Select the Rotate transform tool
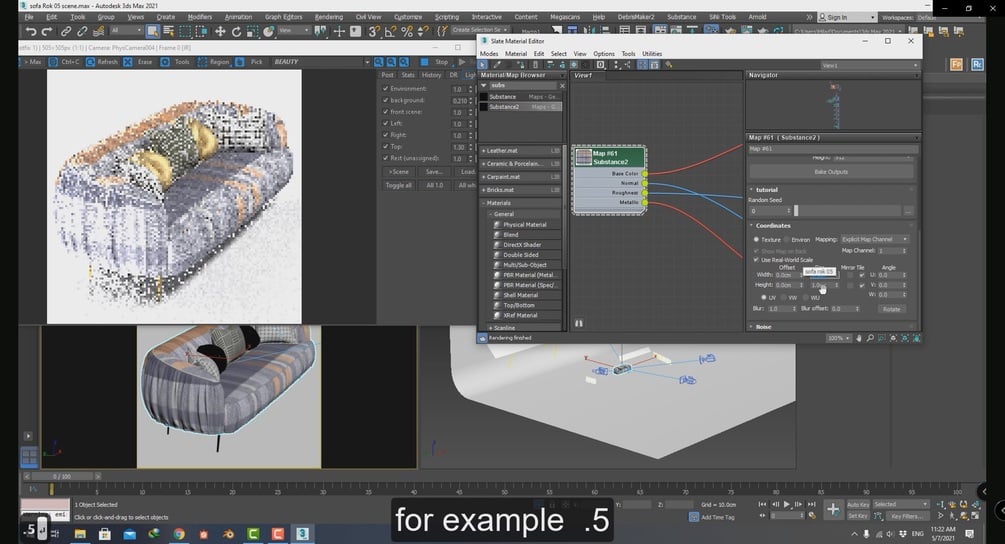 (237, 31)
